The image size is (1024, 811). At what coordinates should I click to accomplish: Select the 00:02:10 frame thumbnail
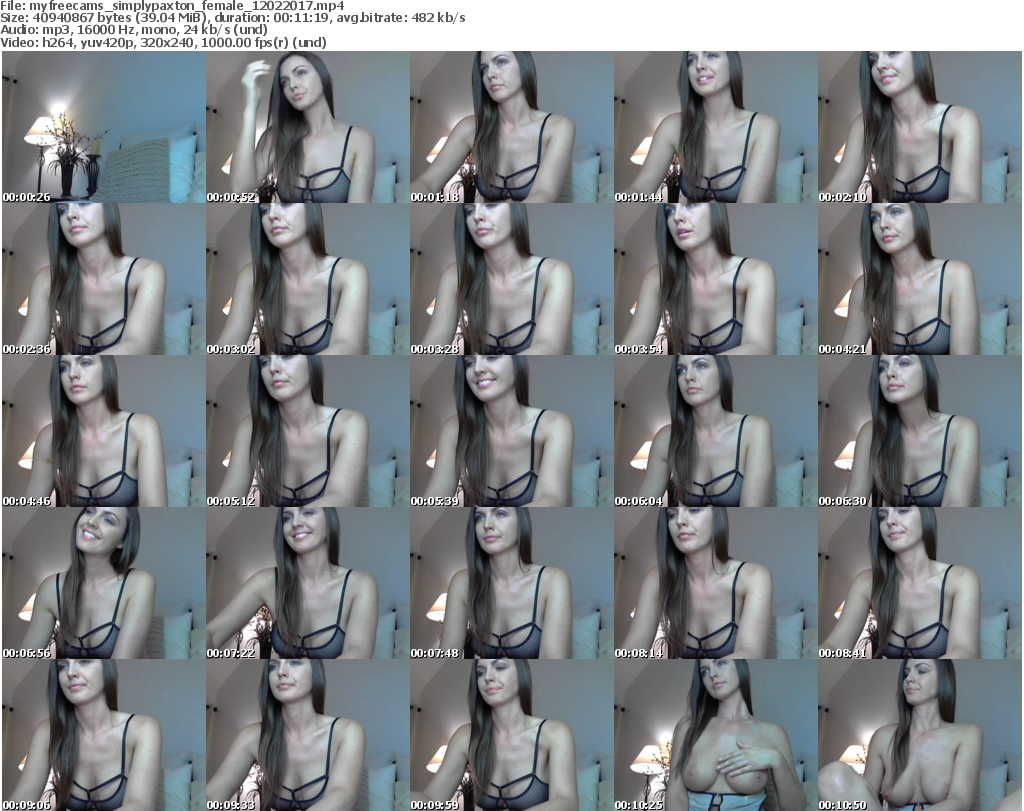(920, 127)
